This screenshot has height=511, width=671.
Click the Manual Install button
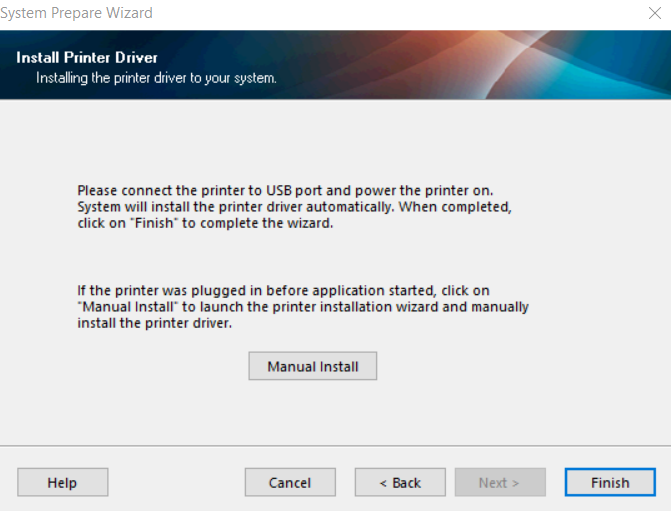(312, 367)
